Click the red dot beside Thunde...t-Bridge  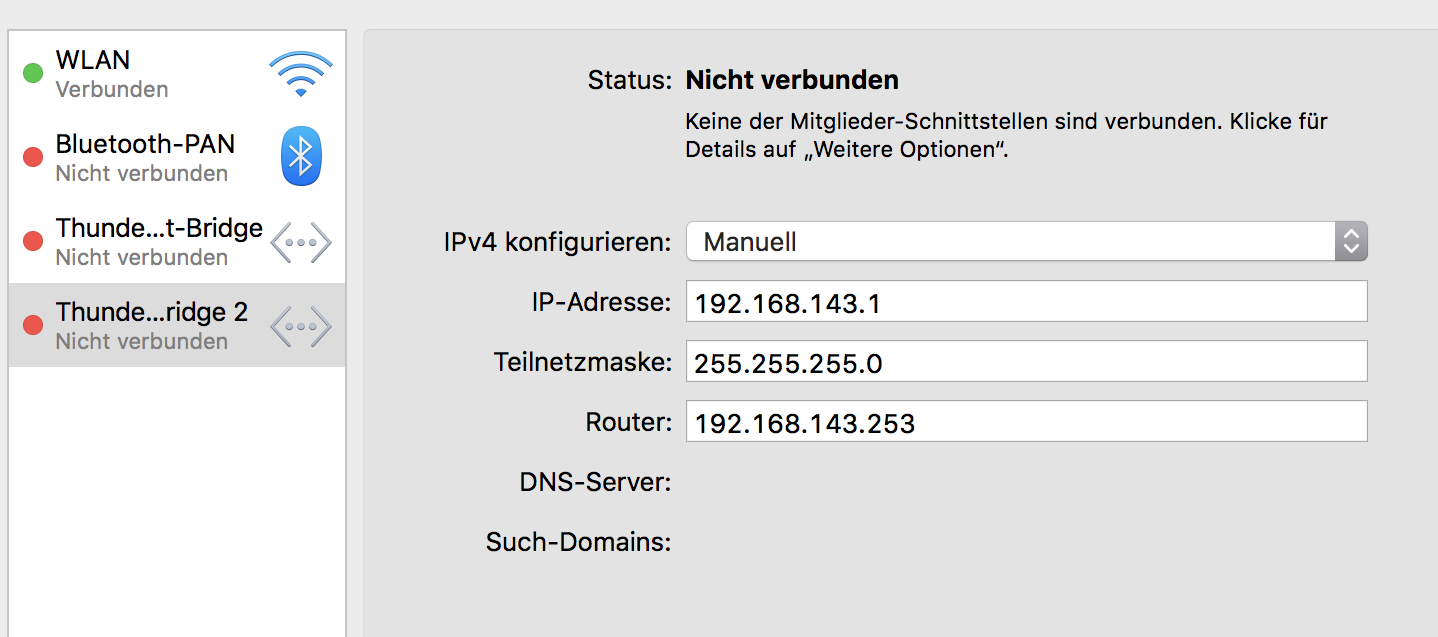[x=33, y=241]
